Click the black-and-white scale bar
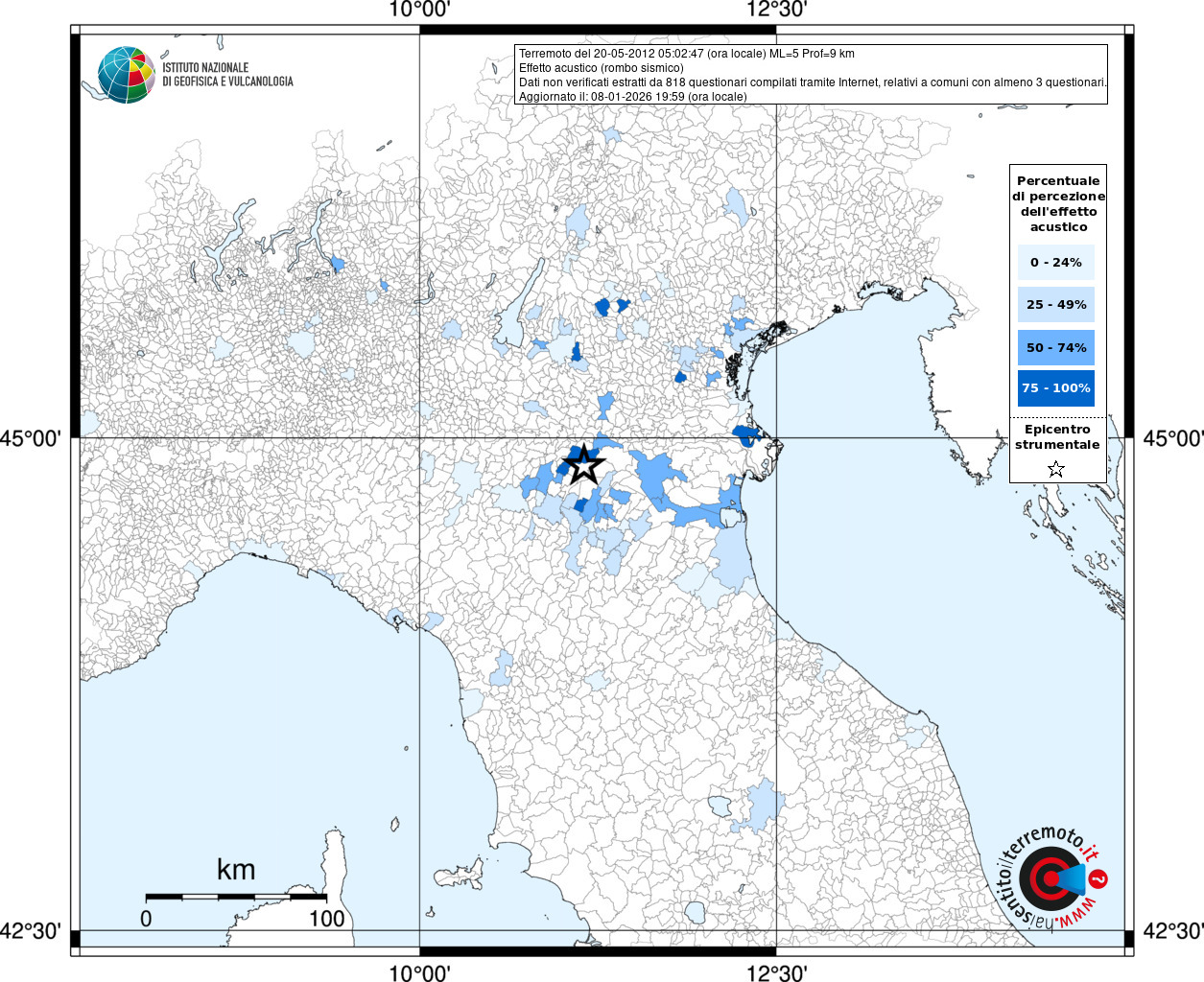Image resolution: width=1204 pixels, height=982 pixels. 236,898
